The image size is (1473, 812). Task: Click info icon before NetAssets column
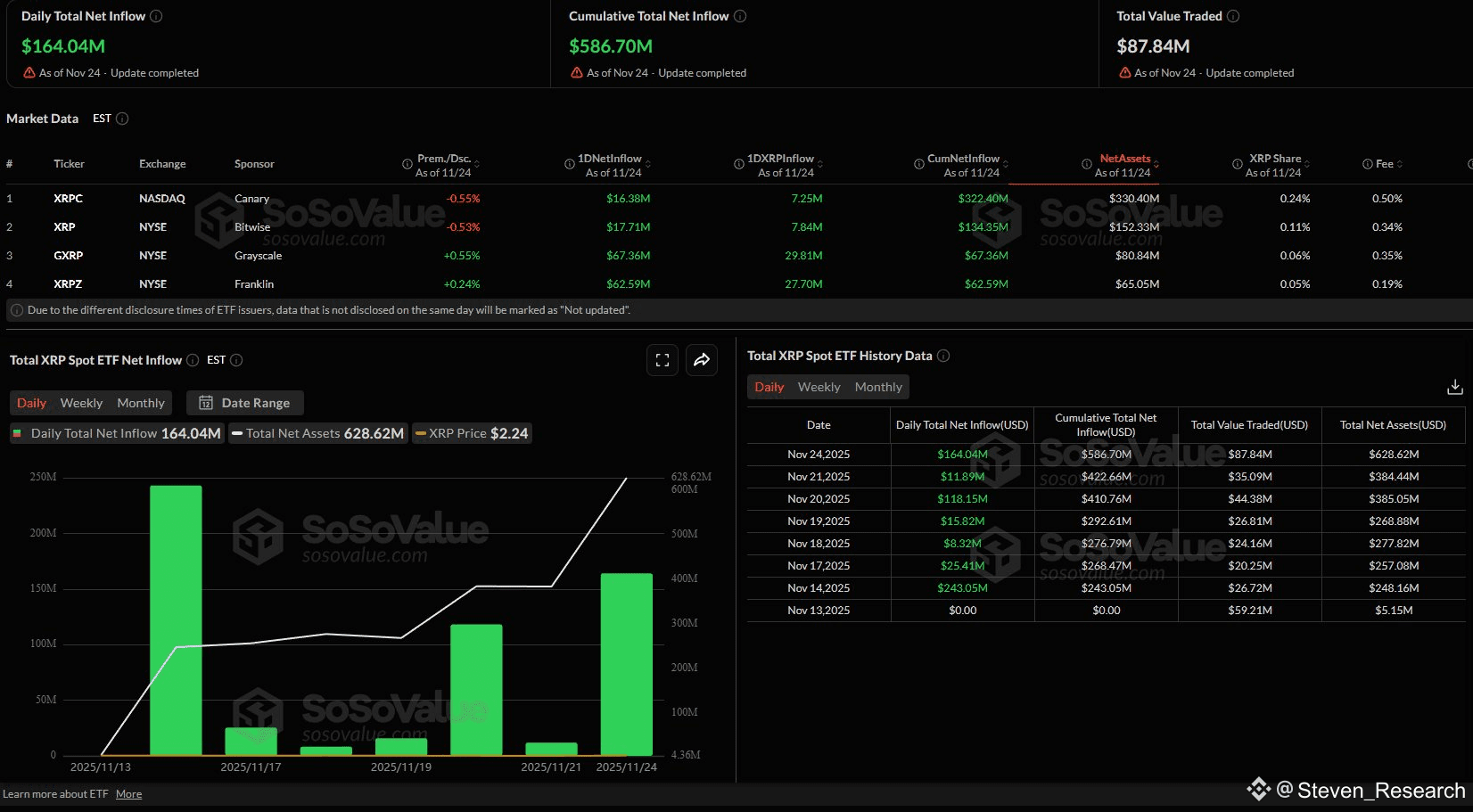click(1087, 164)
